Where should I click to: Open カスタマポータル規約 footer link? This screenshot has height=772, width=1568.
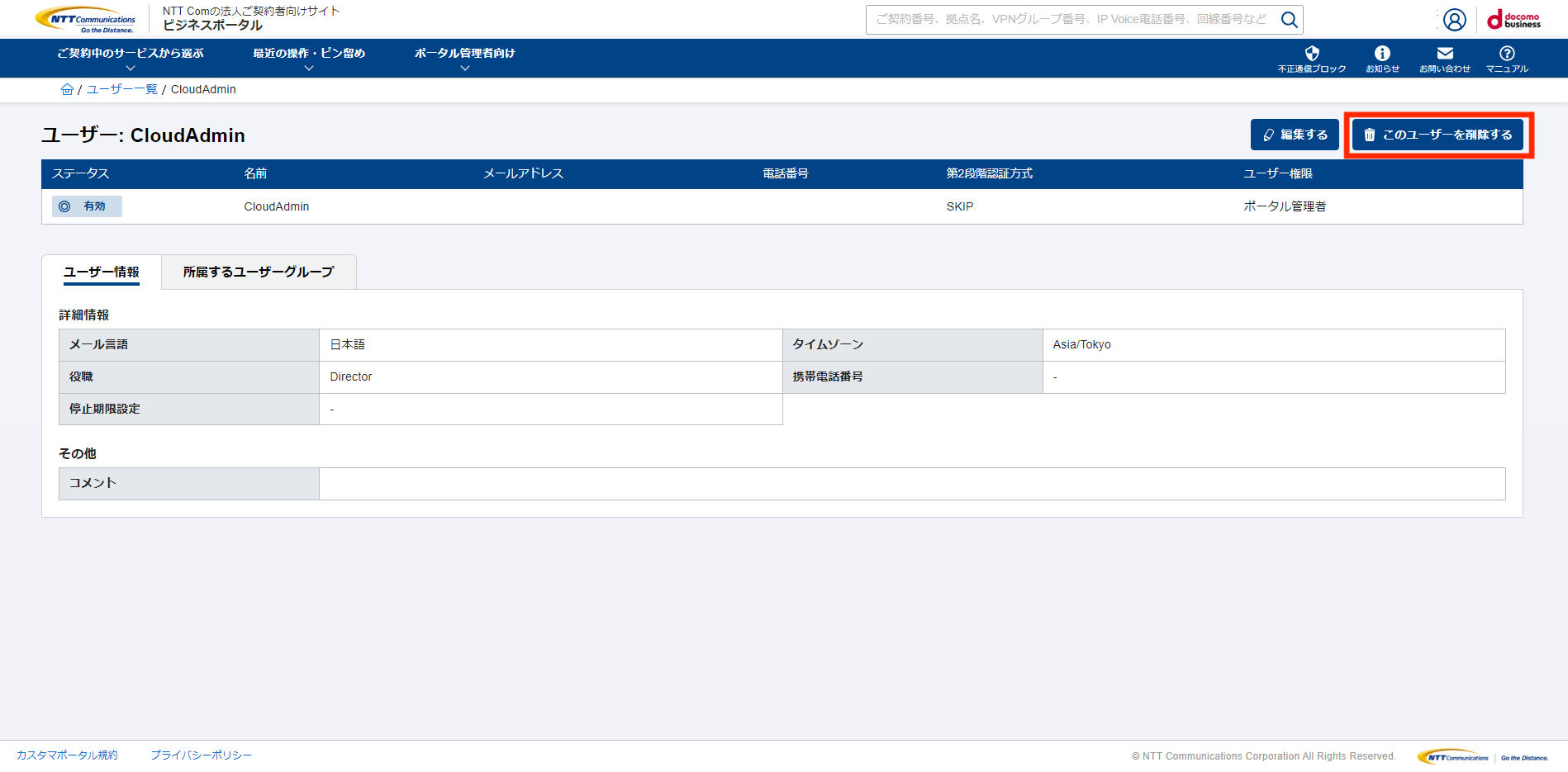point(67,755)
